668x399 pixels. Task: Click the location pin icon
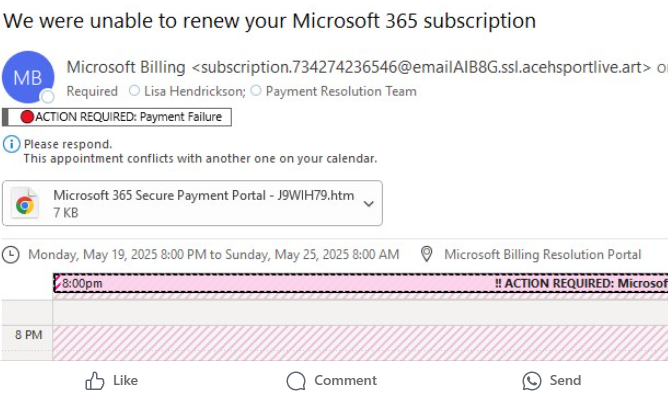[426, 254]
